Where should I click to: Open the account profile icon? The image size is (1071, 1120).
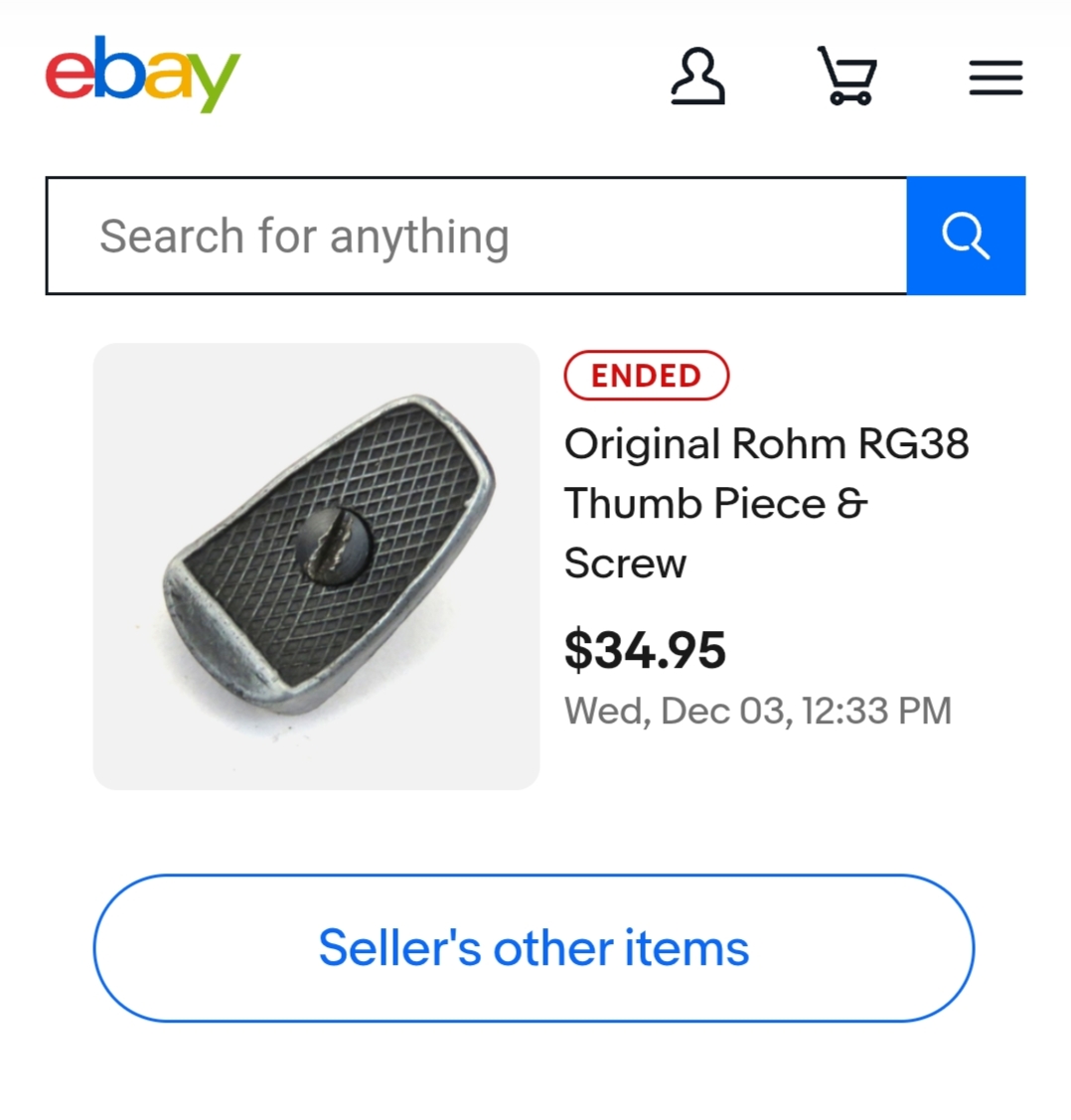click(697, 77)
